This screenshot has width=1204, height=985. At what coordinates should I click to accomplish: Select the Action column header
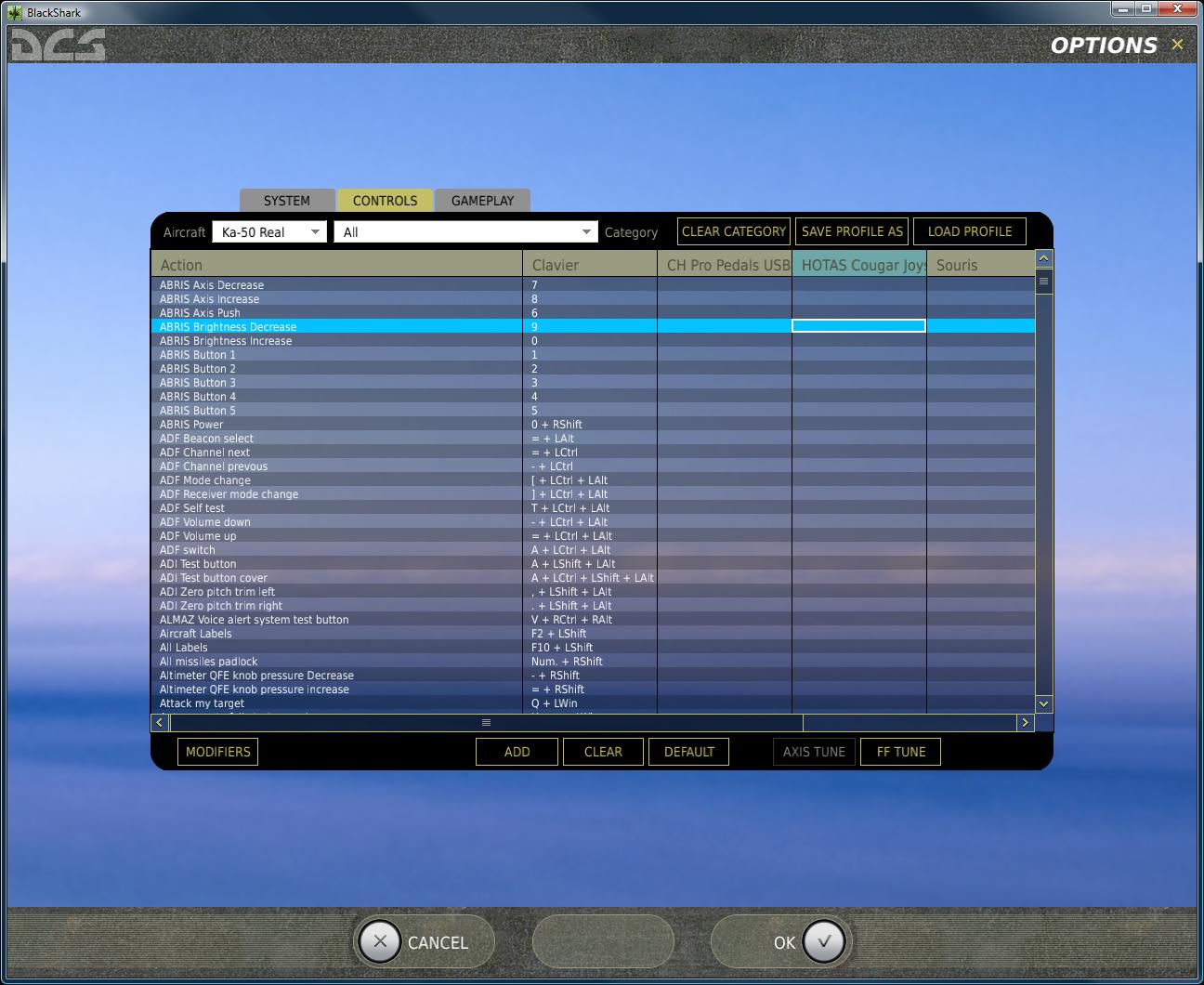[x=336, y=264]
